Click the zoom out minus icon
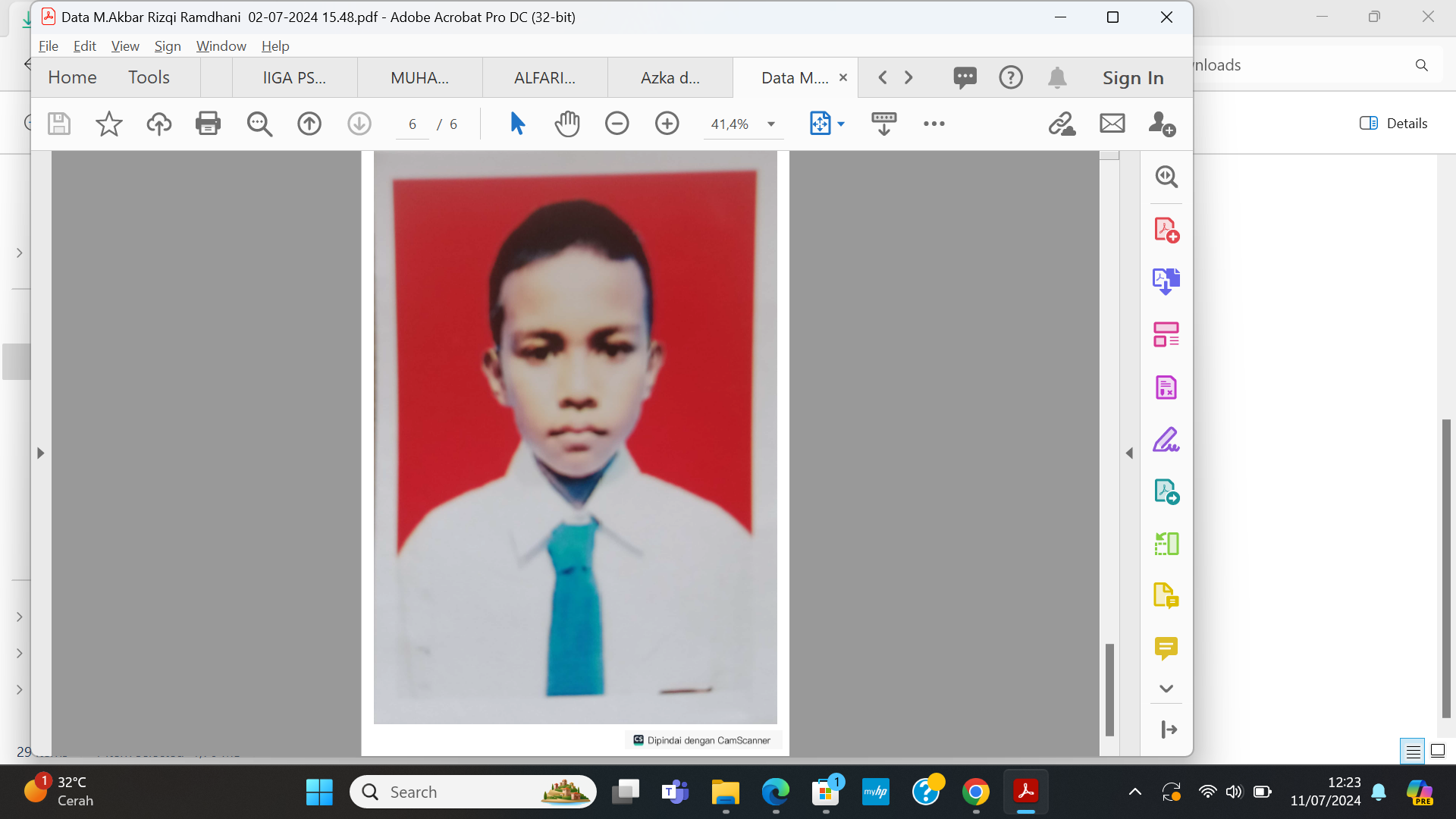This screenshot has width=1456, height=819. coord(617,124)
